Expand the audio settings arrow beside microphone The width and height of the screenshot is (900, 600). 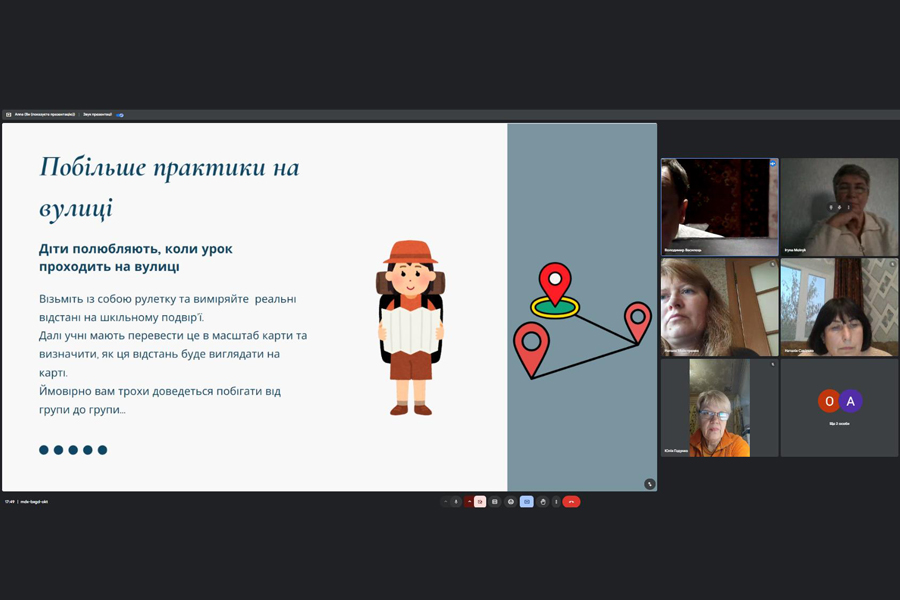pyautogui.click(x=446, y=502)
